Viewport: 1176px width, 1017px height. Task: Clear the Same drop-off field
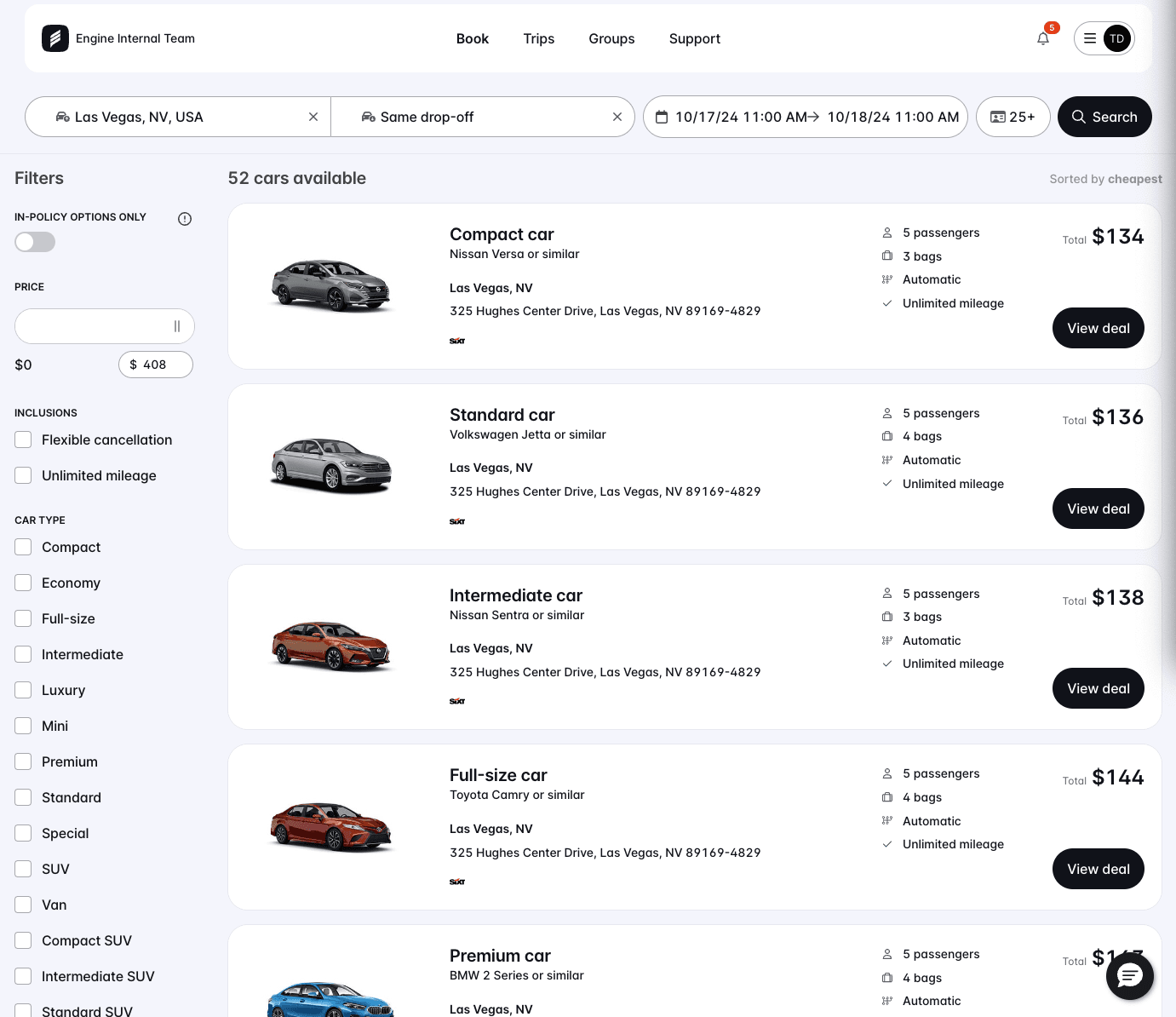(617, 117)
